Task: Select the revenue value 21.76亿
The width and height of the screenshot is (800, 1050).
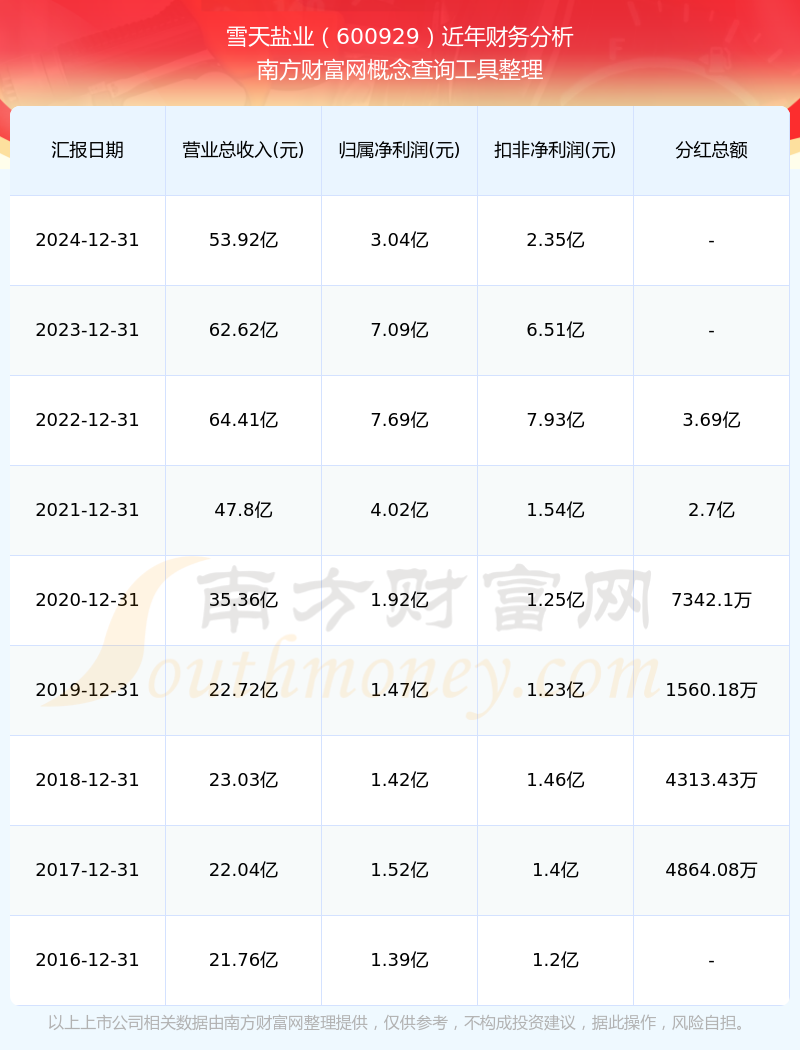Action: pyautogui.click(x=244, y=960)
